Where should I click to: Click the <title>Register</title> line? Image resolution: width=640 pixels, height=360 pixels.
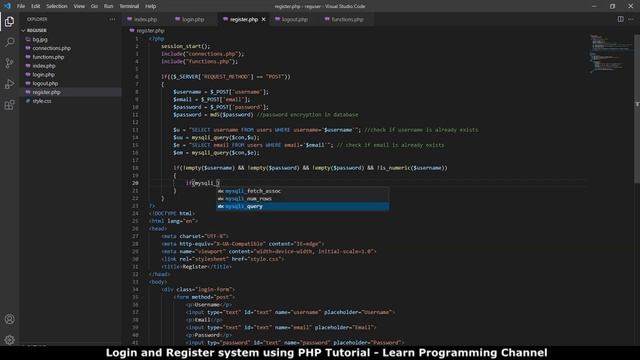[196, 267]
